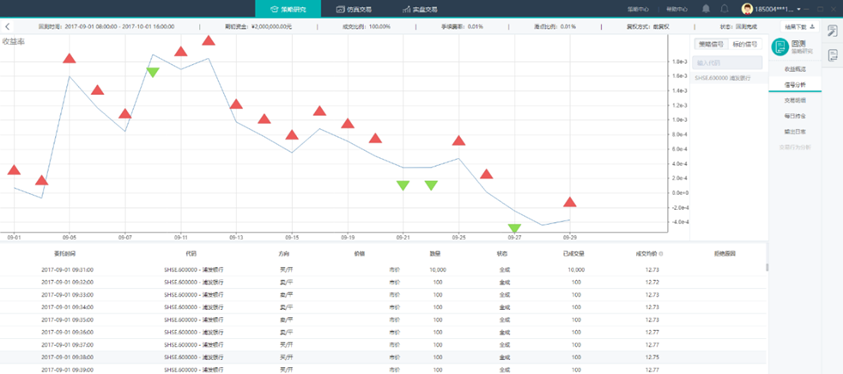Select the order row at 2017-09-01 09:31:00
The image size is (843, 374).
point(383,270)
